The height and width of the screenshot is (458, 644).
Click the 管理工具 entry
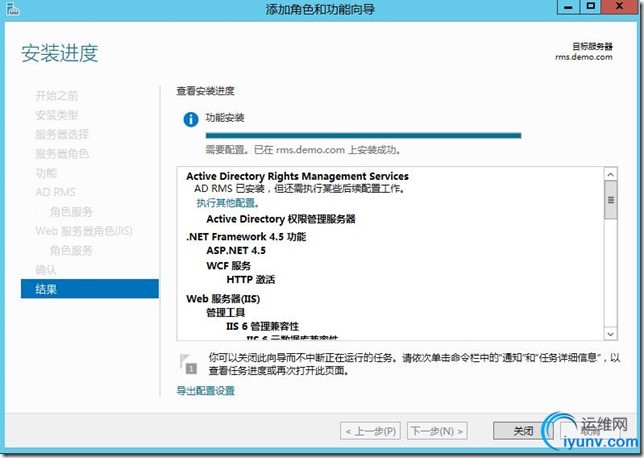[x=225, y=312]
